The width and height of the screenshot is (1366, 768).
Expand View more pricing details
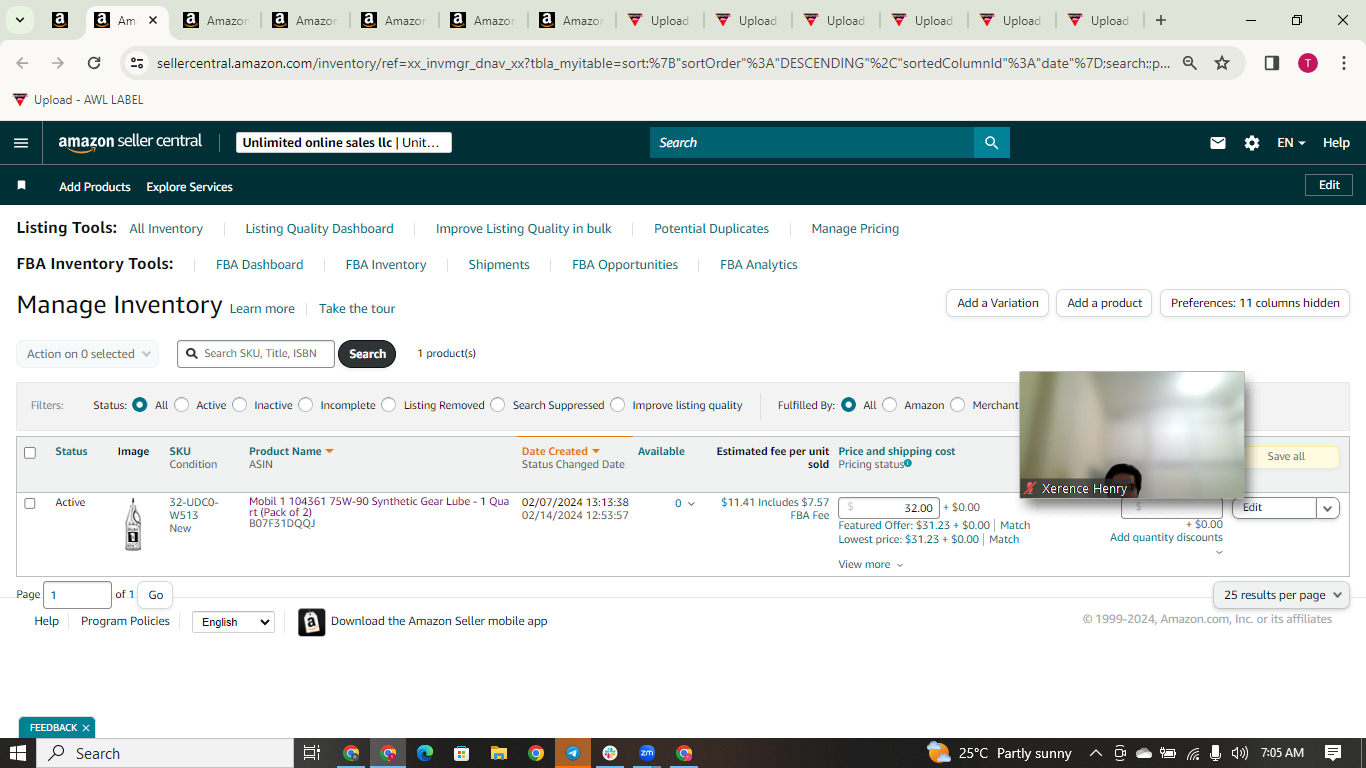pyautogui.click(x=870, y=565)
